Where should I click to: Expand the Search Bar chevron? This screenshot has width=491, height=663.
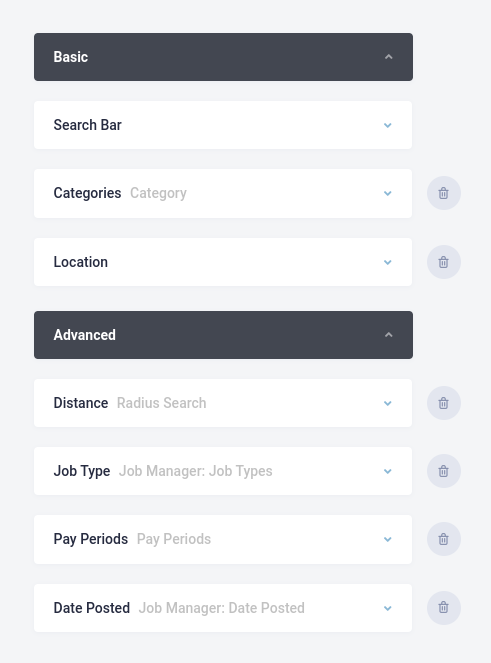point(387,125)
